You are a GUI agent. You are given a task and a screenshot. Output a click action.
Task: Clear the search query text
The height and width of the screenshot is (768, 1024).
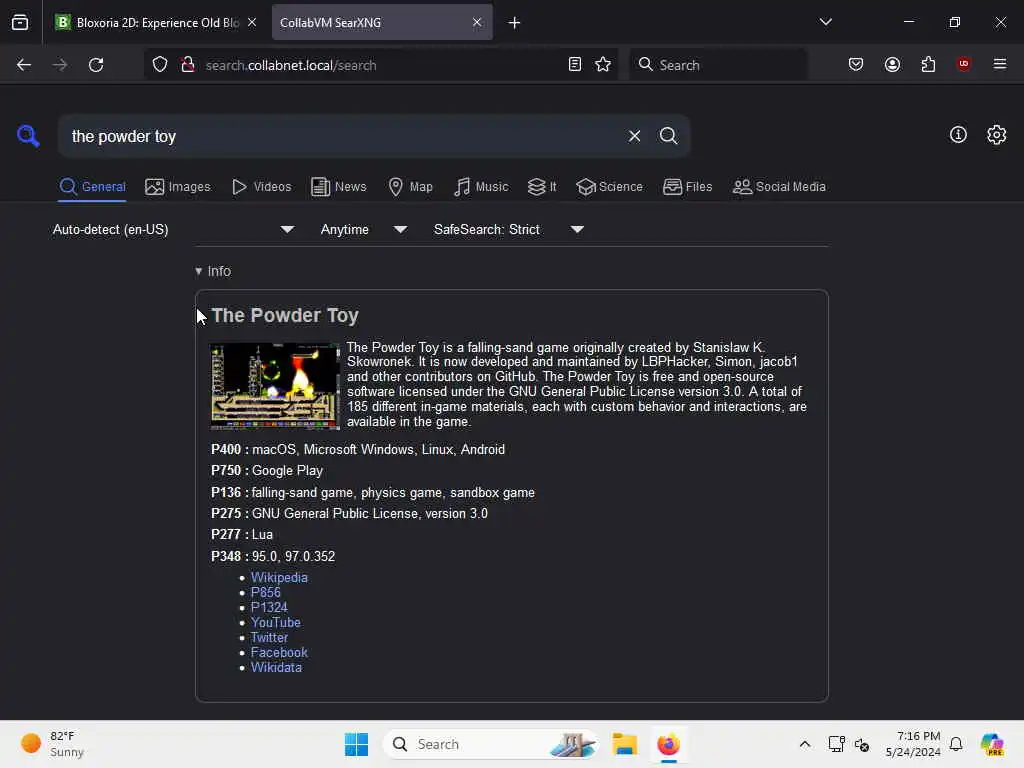[x=634, y=136]
